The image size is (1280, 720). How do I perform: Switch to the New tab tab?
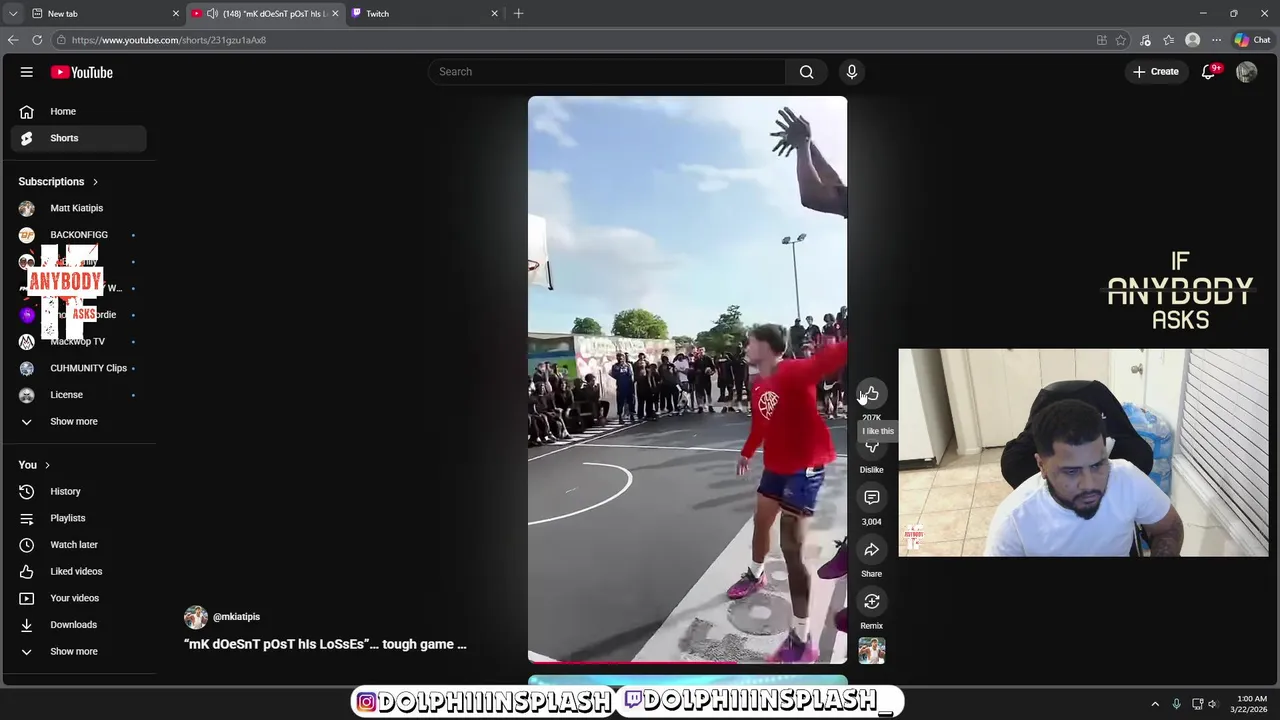(x=100, y=13)
